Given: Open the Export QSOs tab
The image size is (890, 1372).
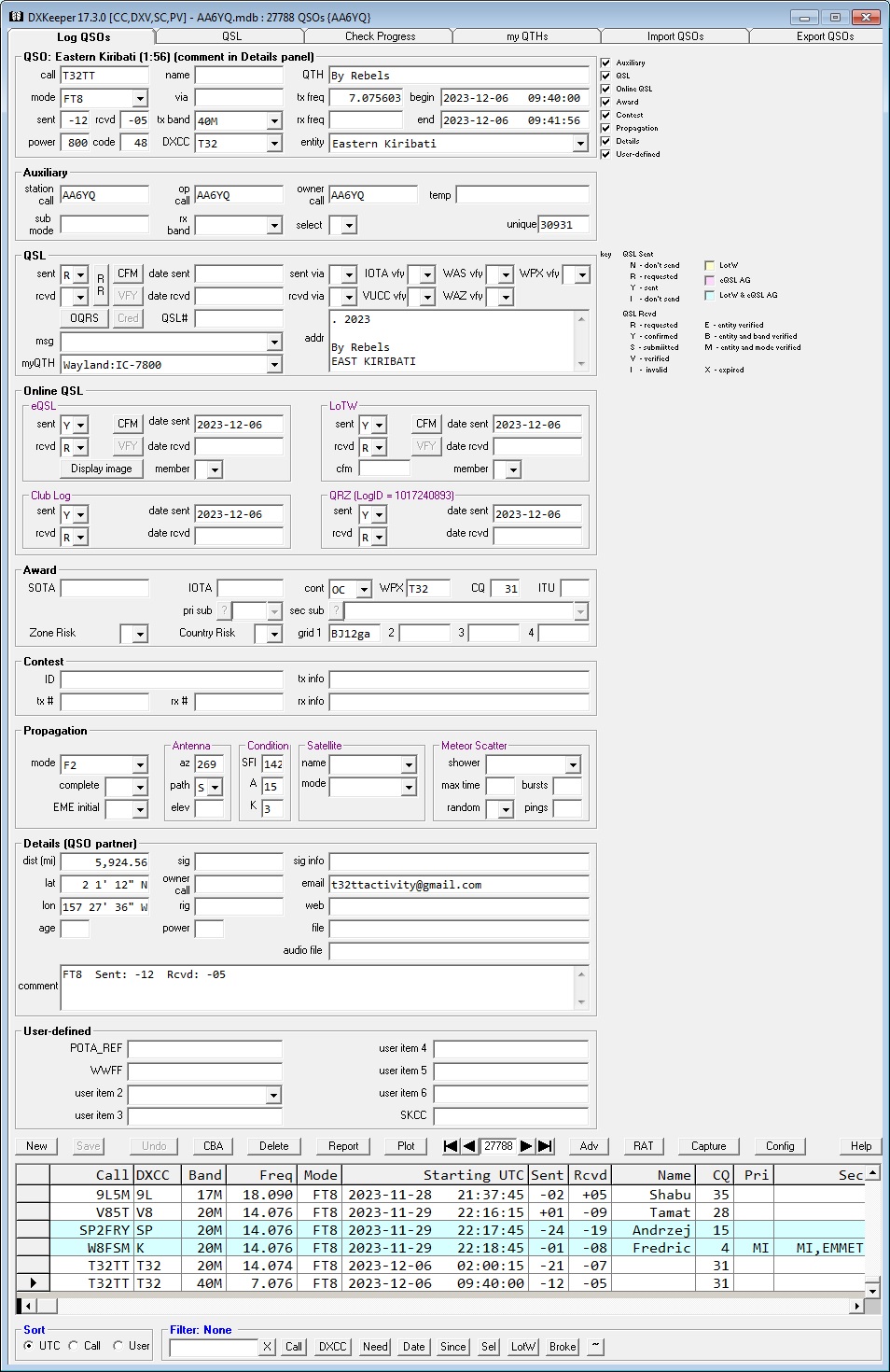Looking at the screenshot, I should (x=825, y=36).
